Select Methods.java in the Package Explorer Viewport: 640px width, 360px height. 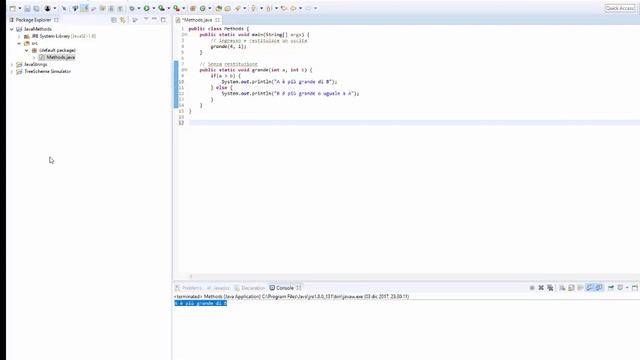tap(57, 57)
